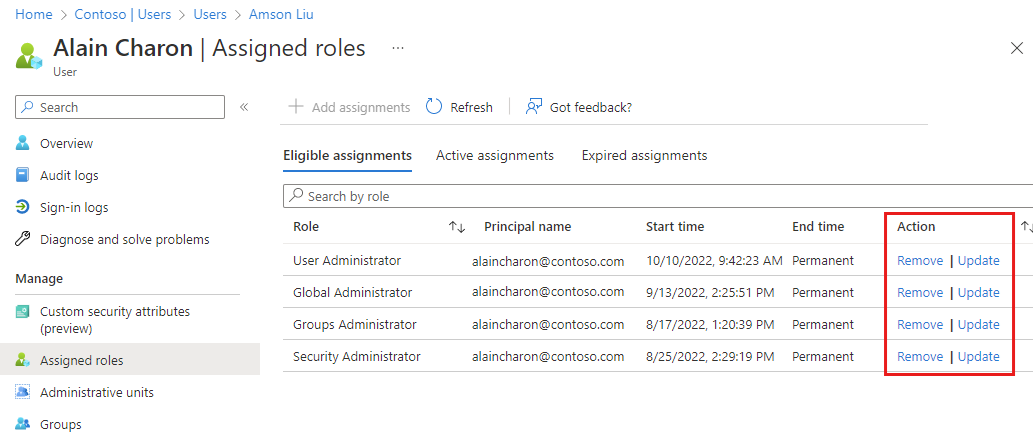Click the Groups icon in sidebar
Viewport: 1033px width, 436px height.
tap(23, 424)
